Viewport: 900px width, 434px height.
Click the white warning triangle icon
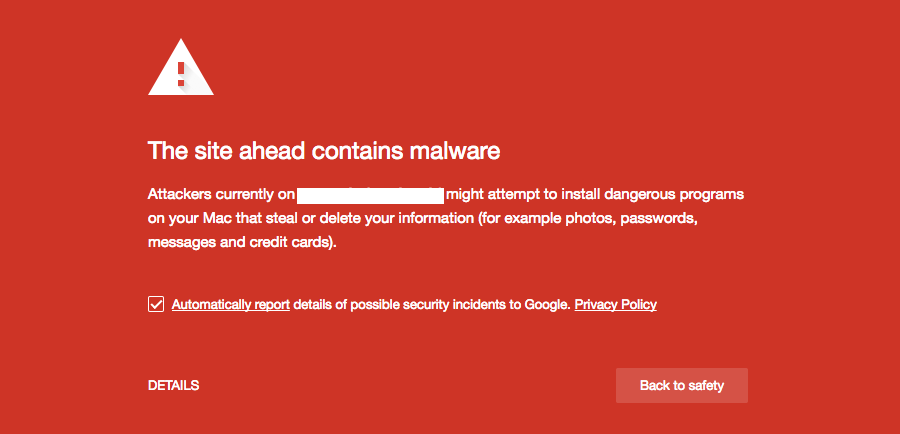pyautogui.click(x=181, y=67)
